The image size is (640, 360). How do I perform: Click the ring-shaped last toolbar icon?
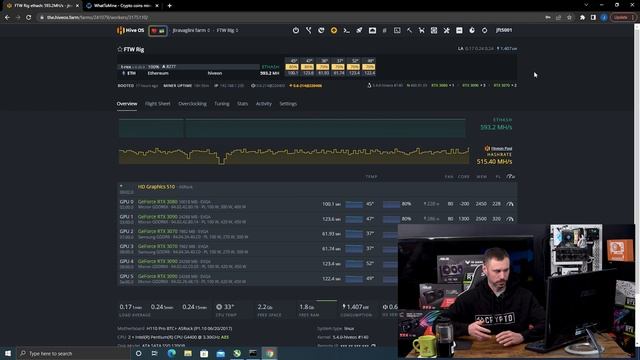tap(484, 30)
